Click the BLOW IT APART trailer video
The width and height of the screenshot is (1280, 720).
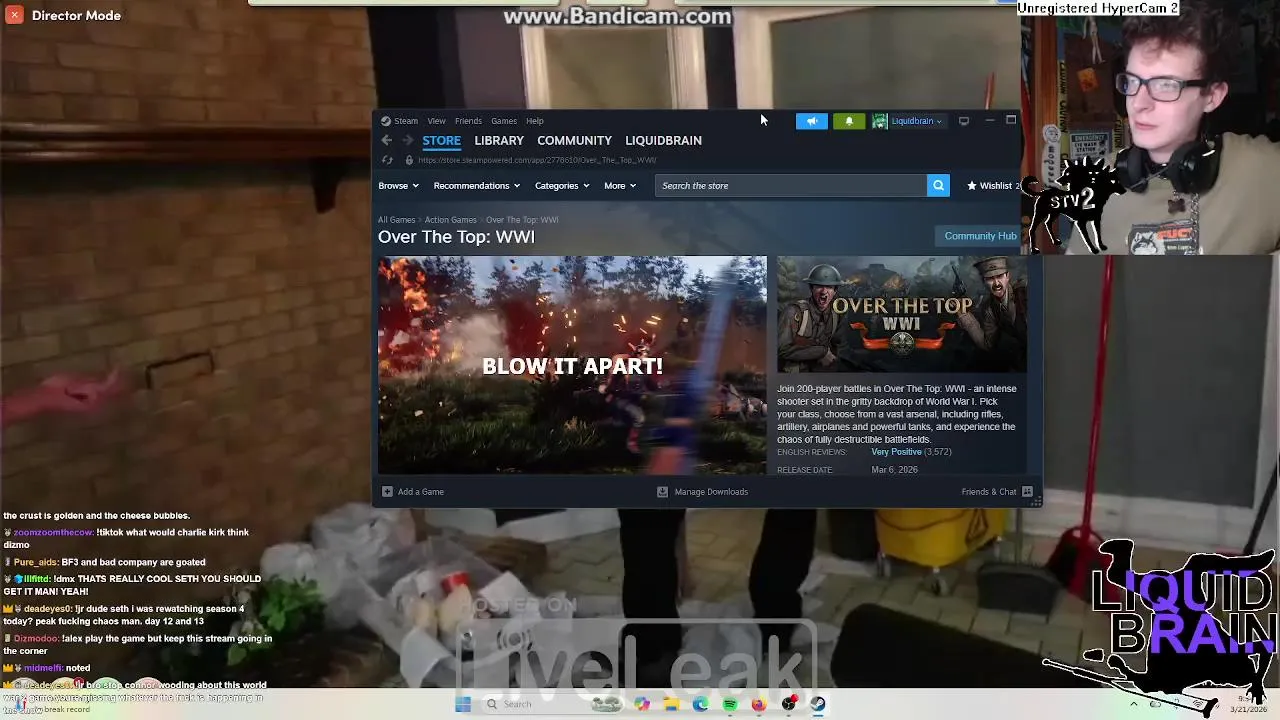pos(572,365)
